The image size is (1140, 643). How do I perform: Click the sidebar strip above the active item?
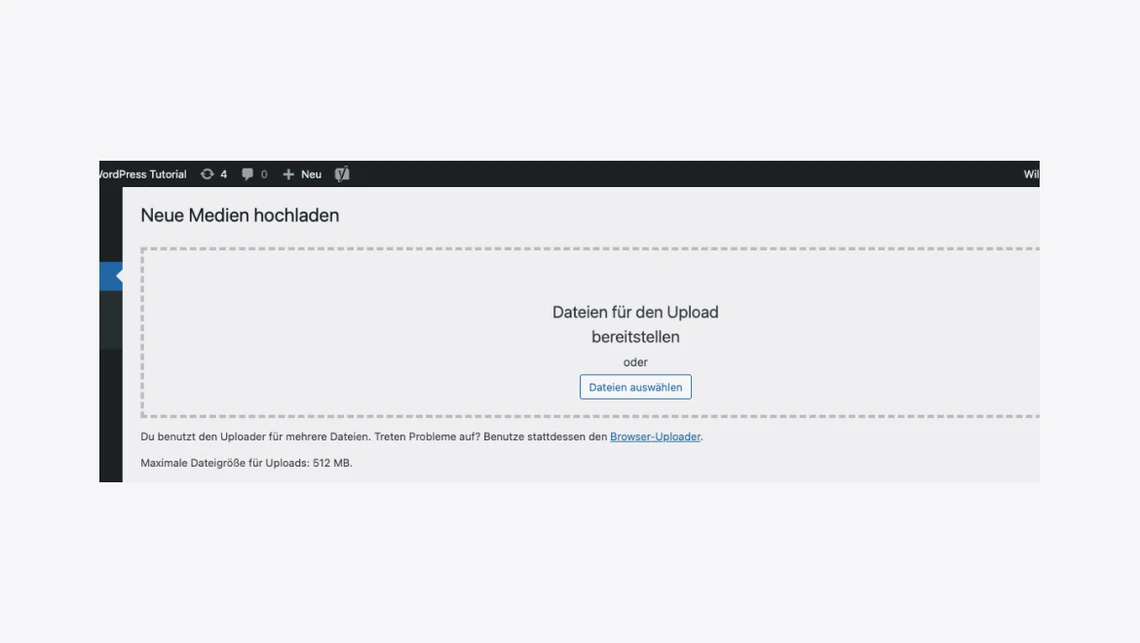point(110,225)
